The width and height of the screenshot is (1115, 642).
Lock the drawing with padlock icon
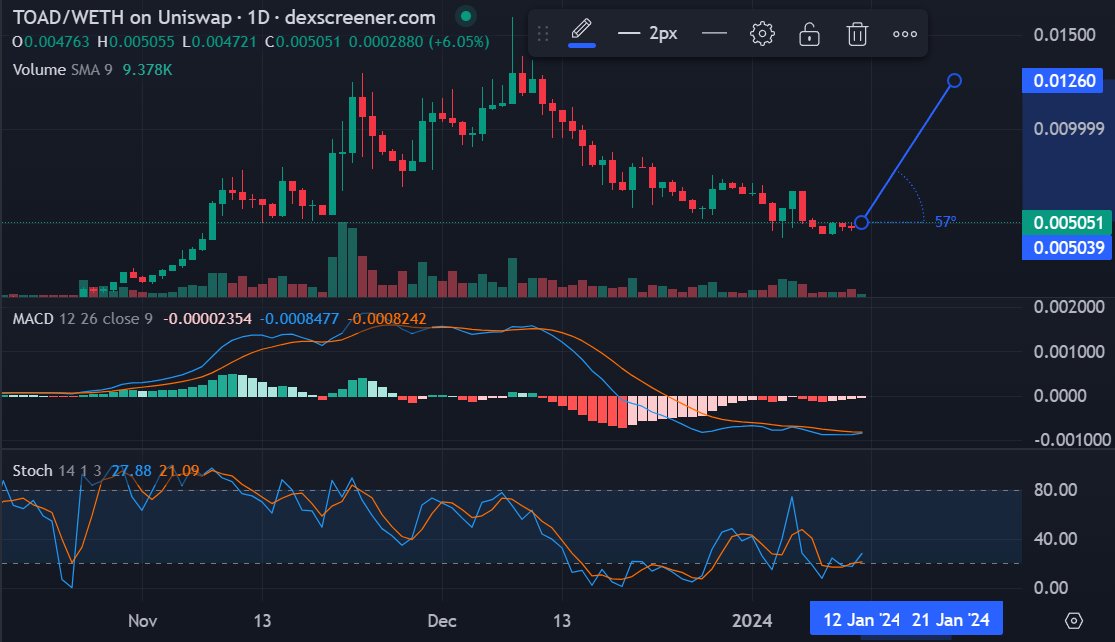(809, 33)
